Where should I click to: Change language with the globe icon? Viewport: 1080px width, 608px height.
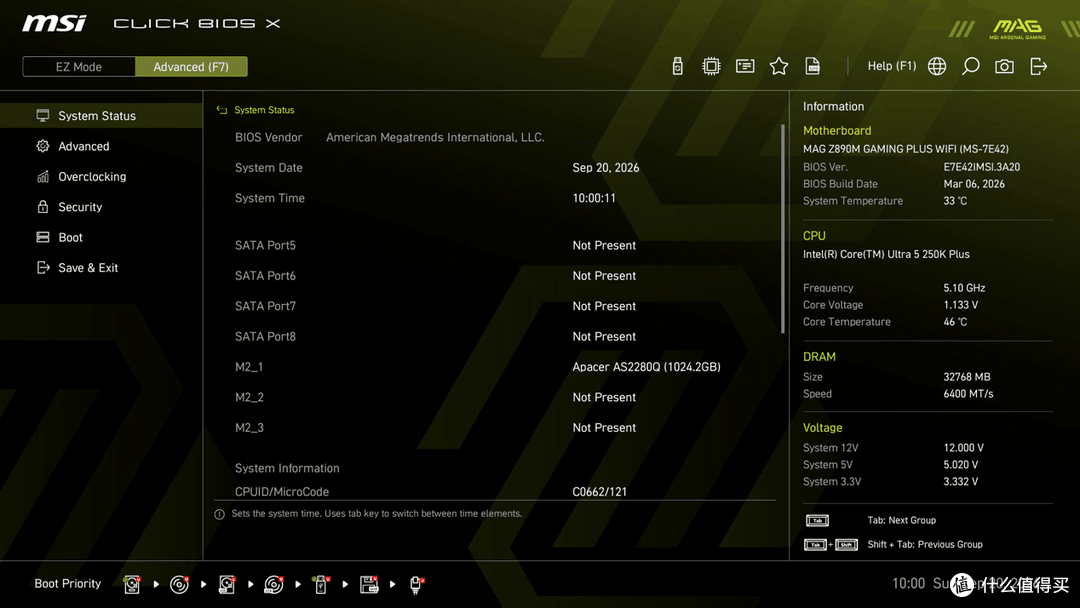[x=937, y=66]
